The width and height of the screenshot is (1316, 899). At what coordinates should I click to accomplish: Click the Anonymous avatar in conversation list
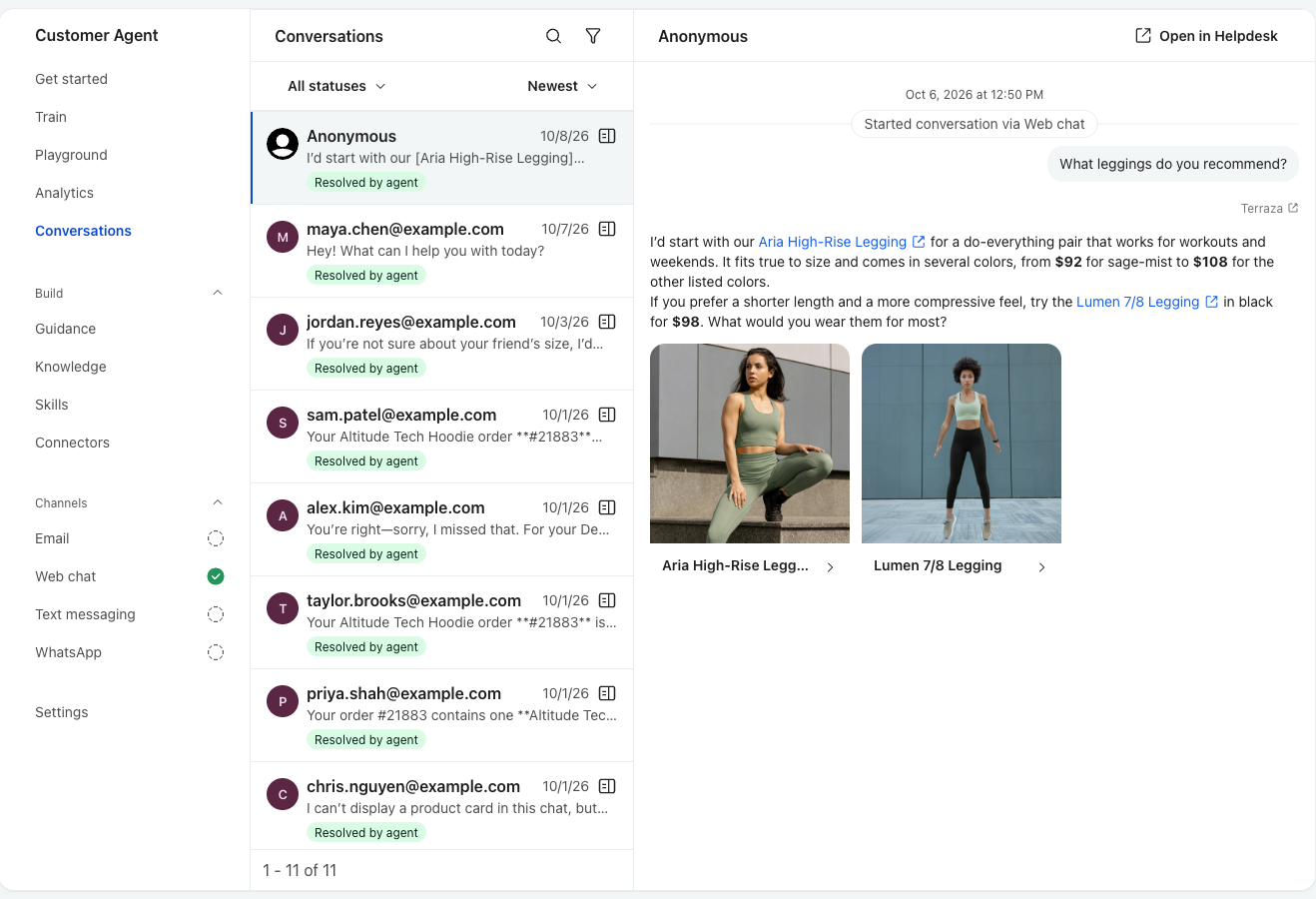pyautogui.click(x=283, y=144)
